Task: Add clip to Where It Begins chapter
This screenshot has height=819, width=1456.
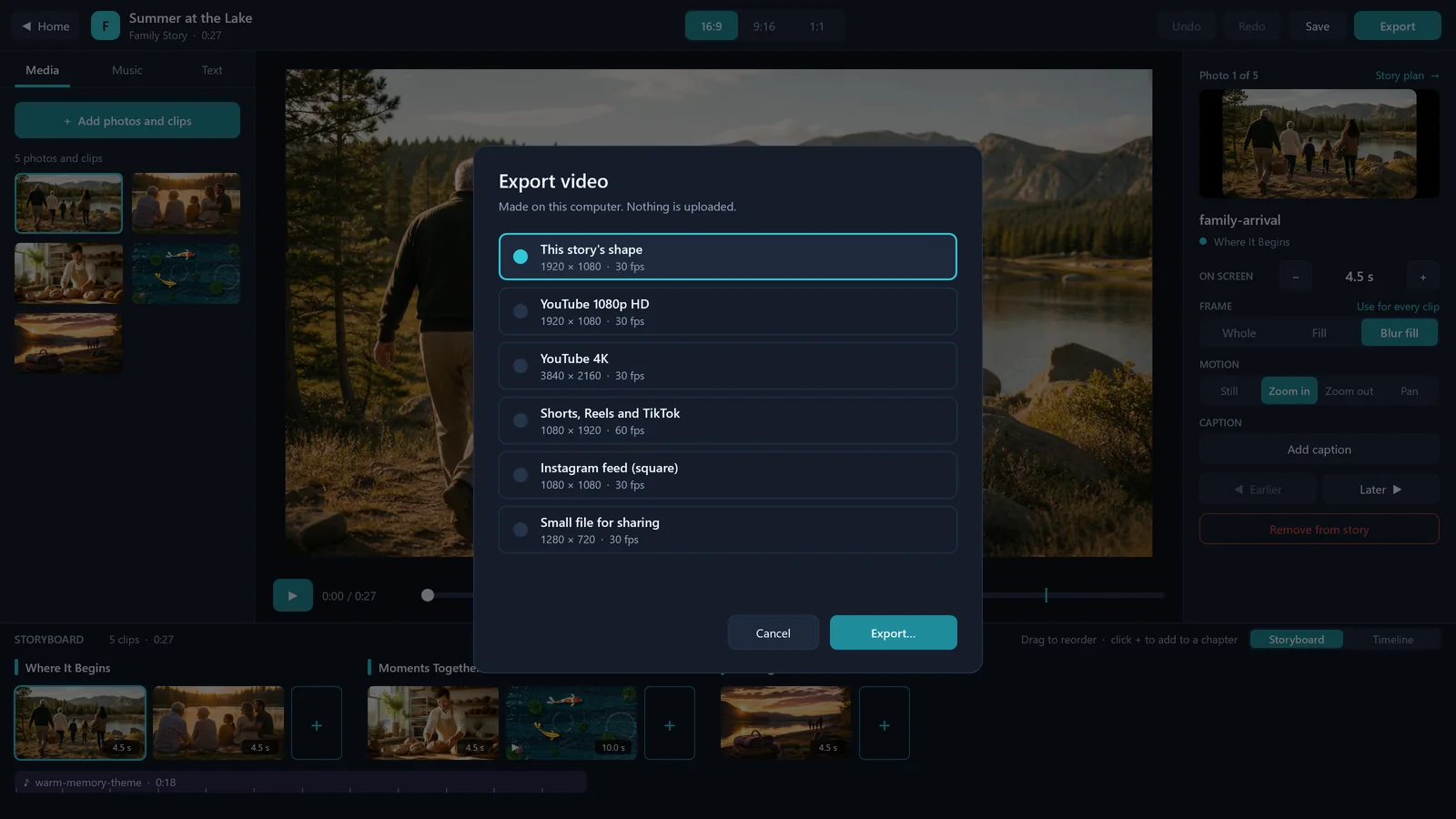Action: pos(317,723)
